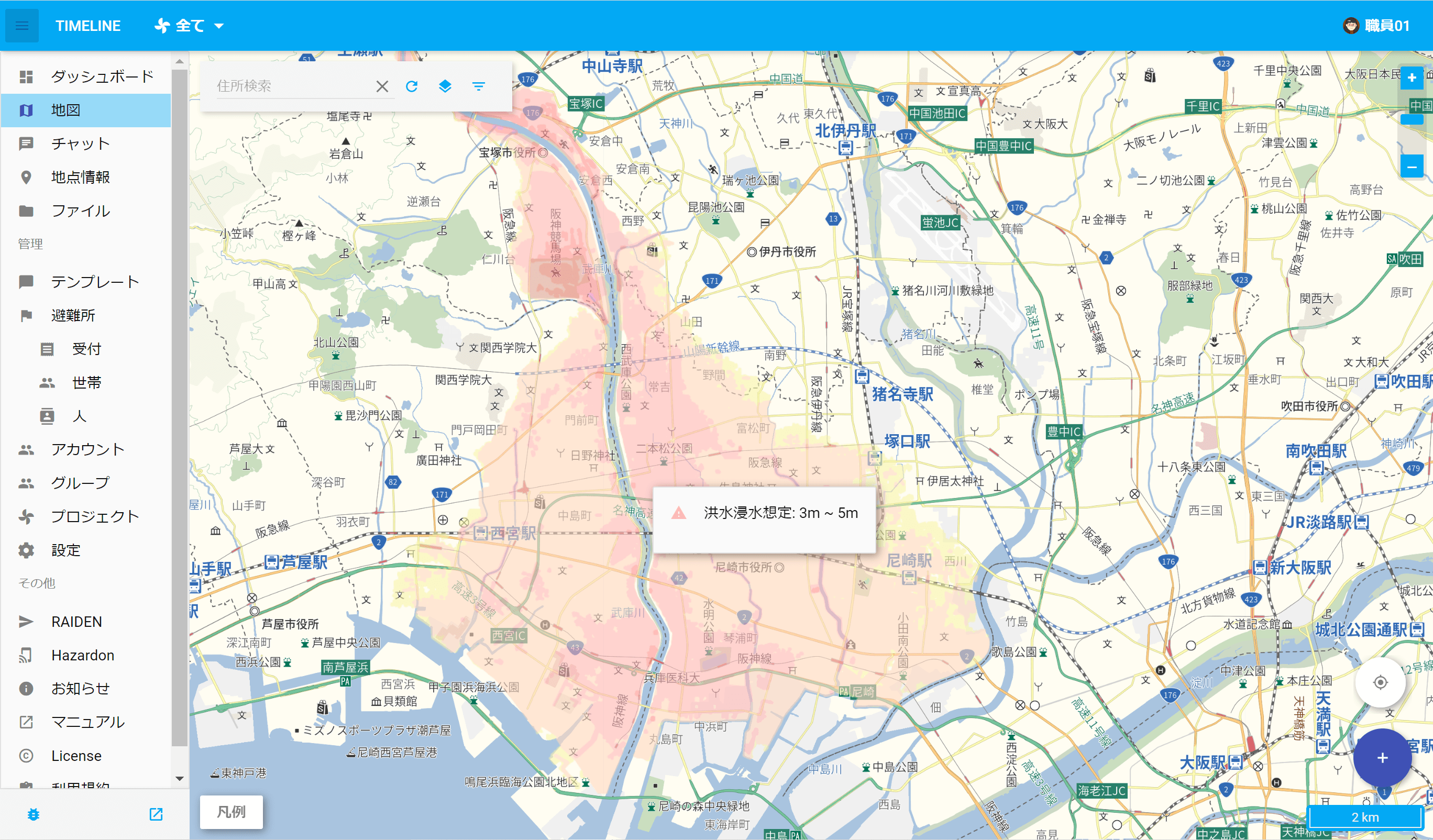Open ダッシュボード in the sidebar

click(x=86, y=76)
